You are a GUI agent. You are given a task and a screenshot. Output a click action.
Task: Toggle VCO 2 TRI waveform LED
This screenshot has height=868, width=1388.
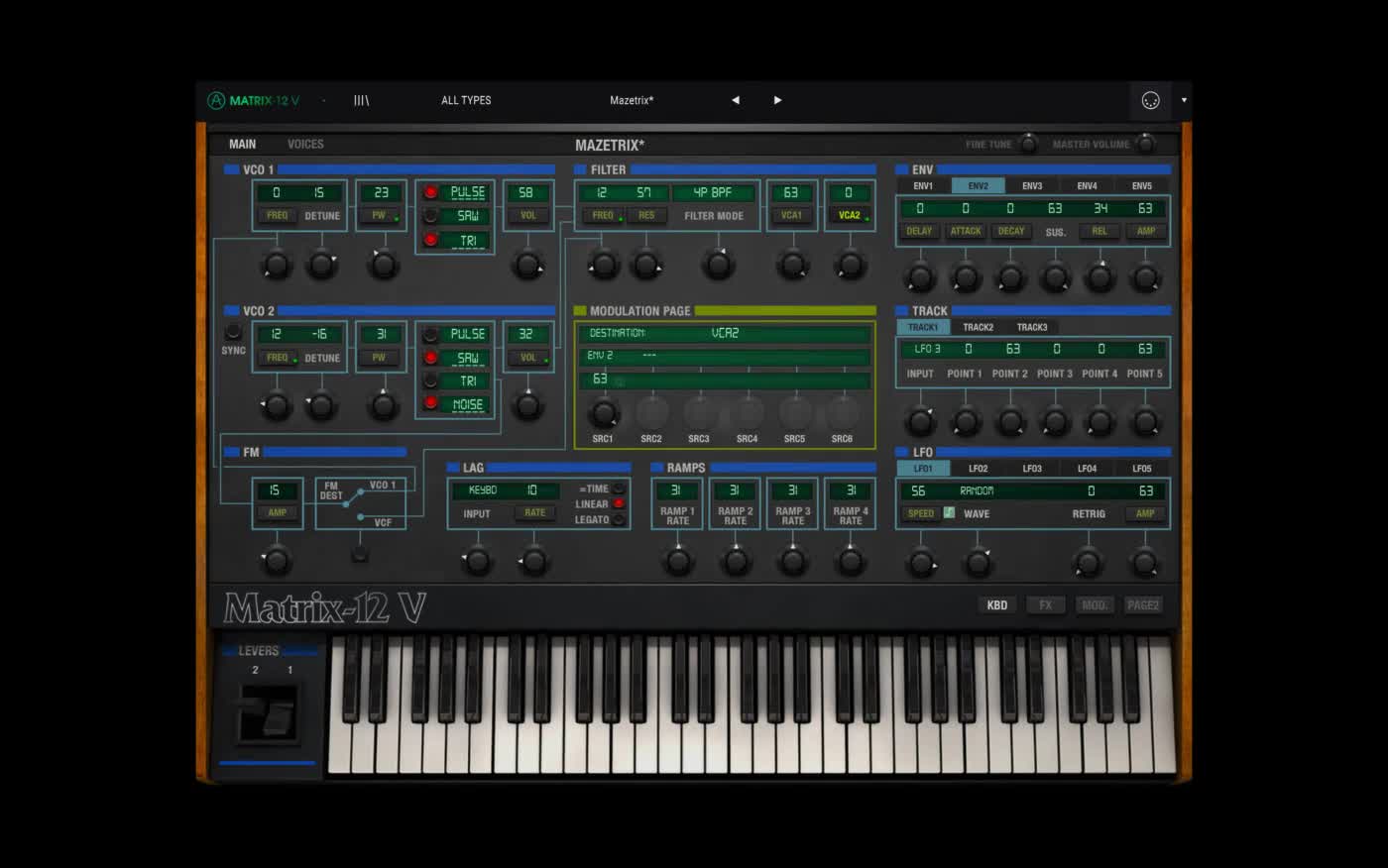click(431, 380)
